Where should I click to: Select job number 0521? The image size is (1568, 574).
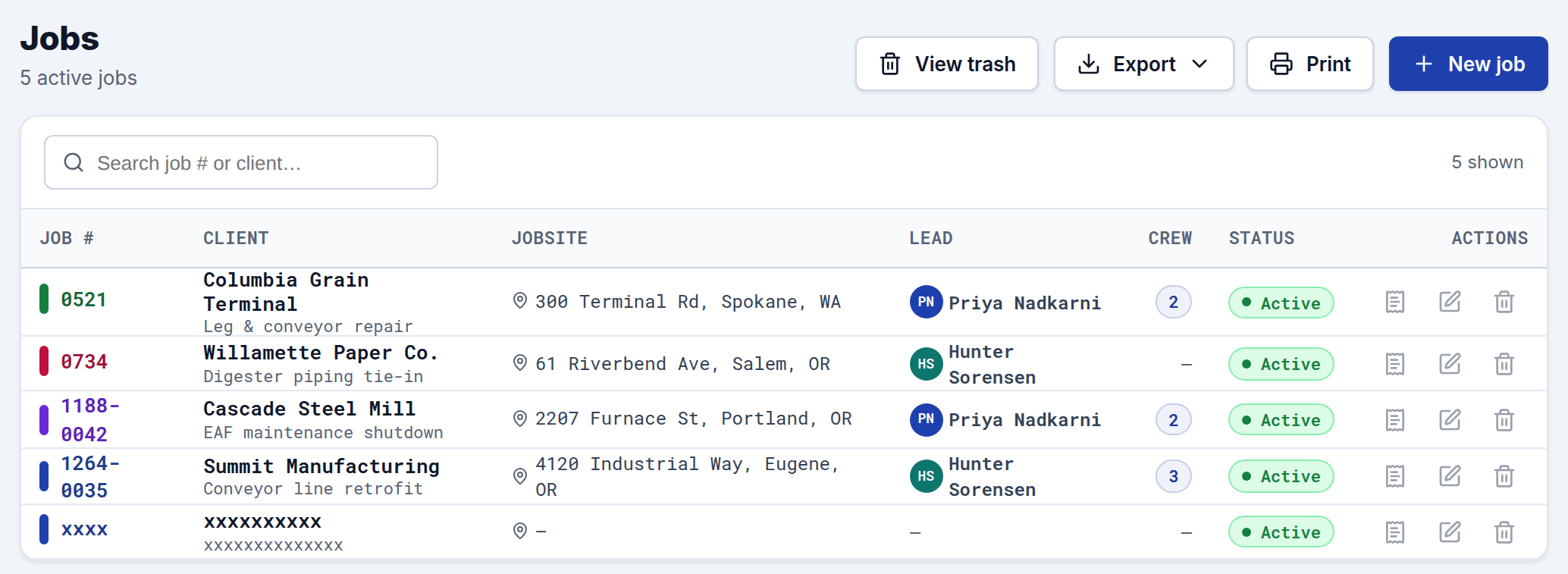[84, 300]
